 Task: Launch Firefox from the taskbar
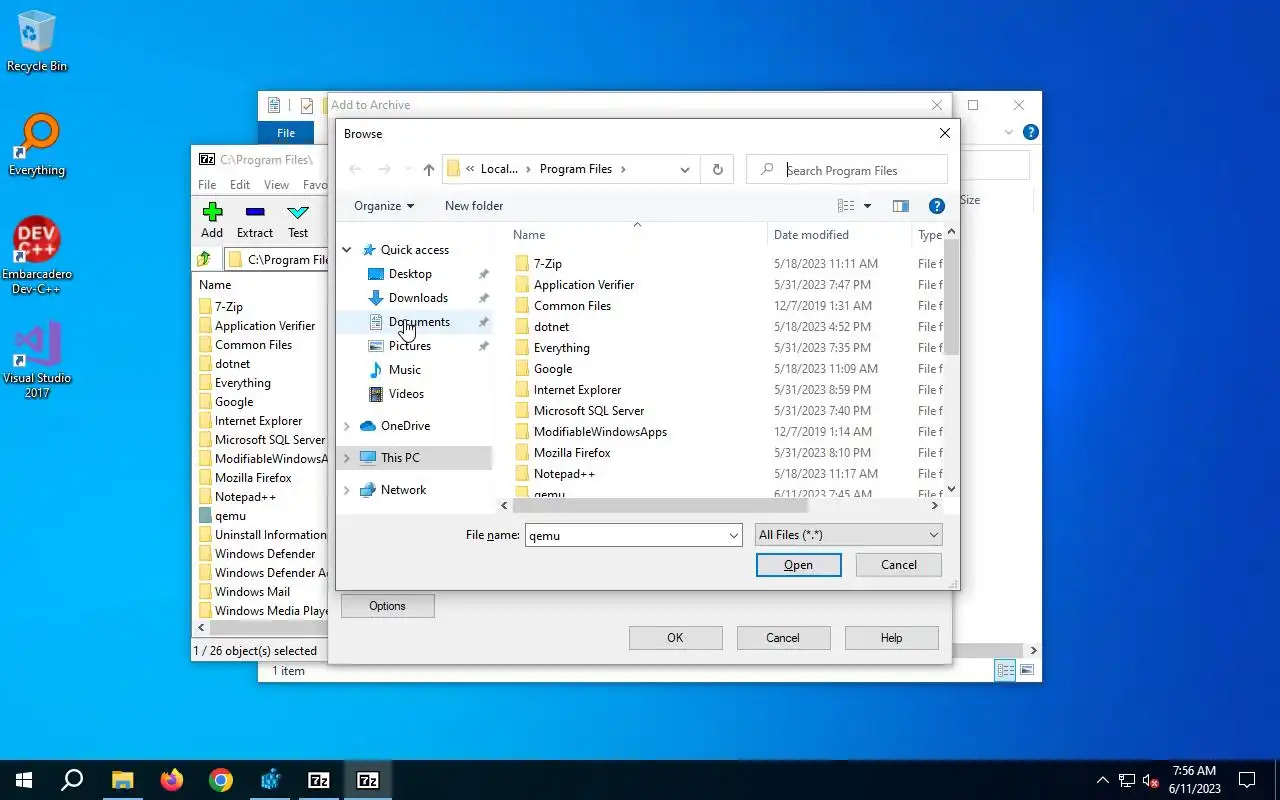pos(172,780)
